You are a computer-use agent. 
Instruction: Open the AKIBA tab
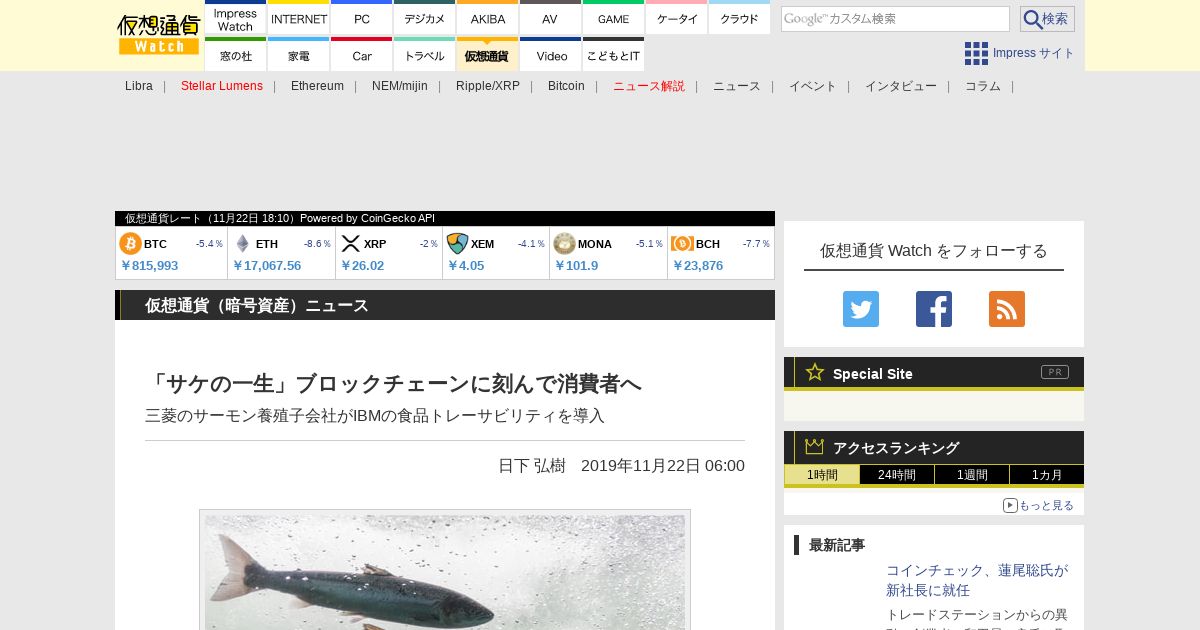coord(488,19)
